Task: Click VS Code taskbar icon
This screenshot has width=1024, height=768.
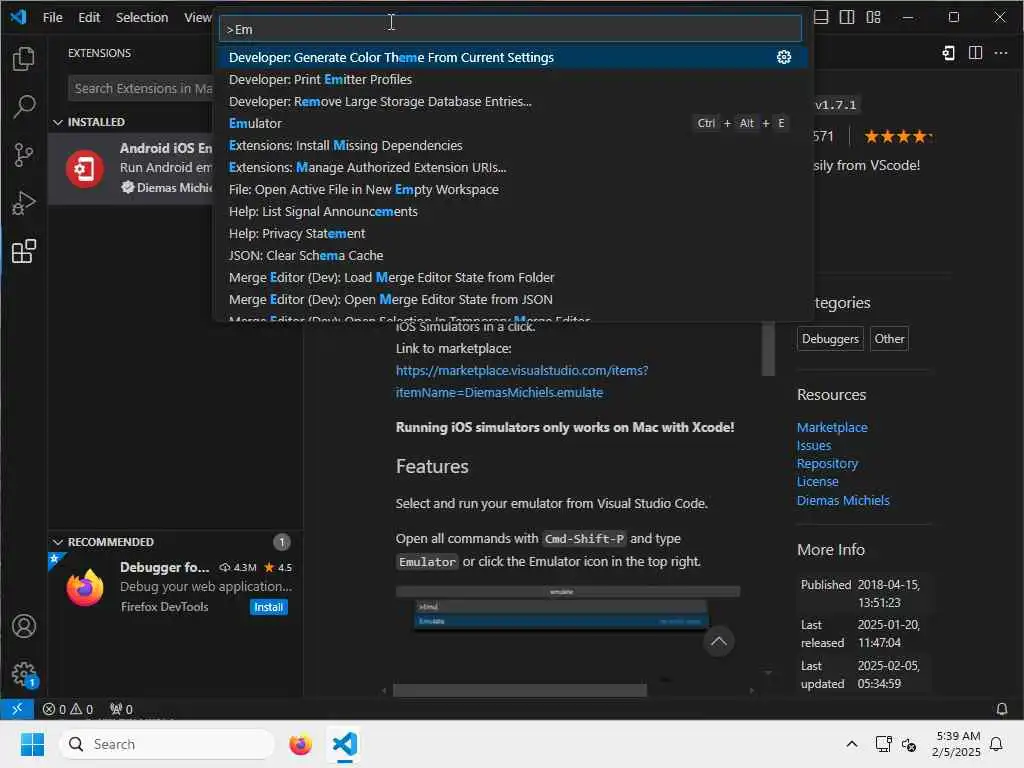Action: 345,744
